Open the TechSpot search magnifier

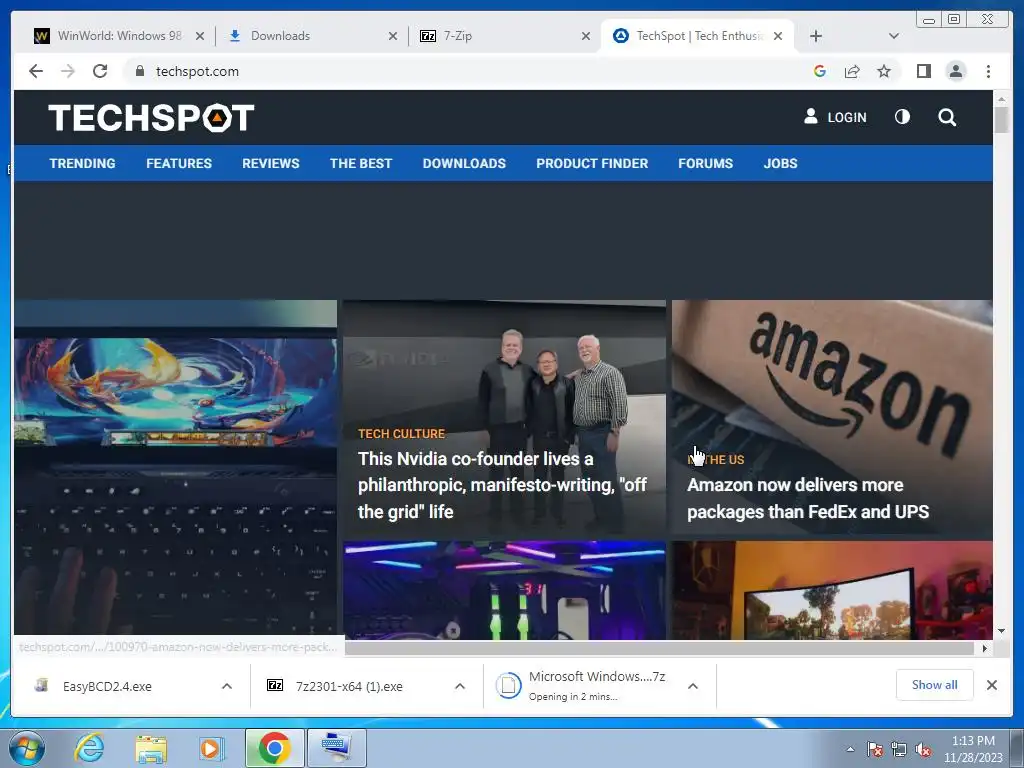pyautogui.click(x=947, y=117)
